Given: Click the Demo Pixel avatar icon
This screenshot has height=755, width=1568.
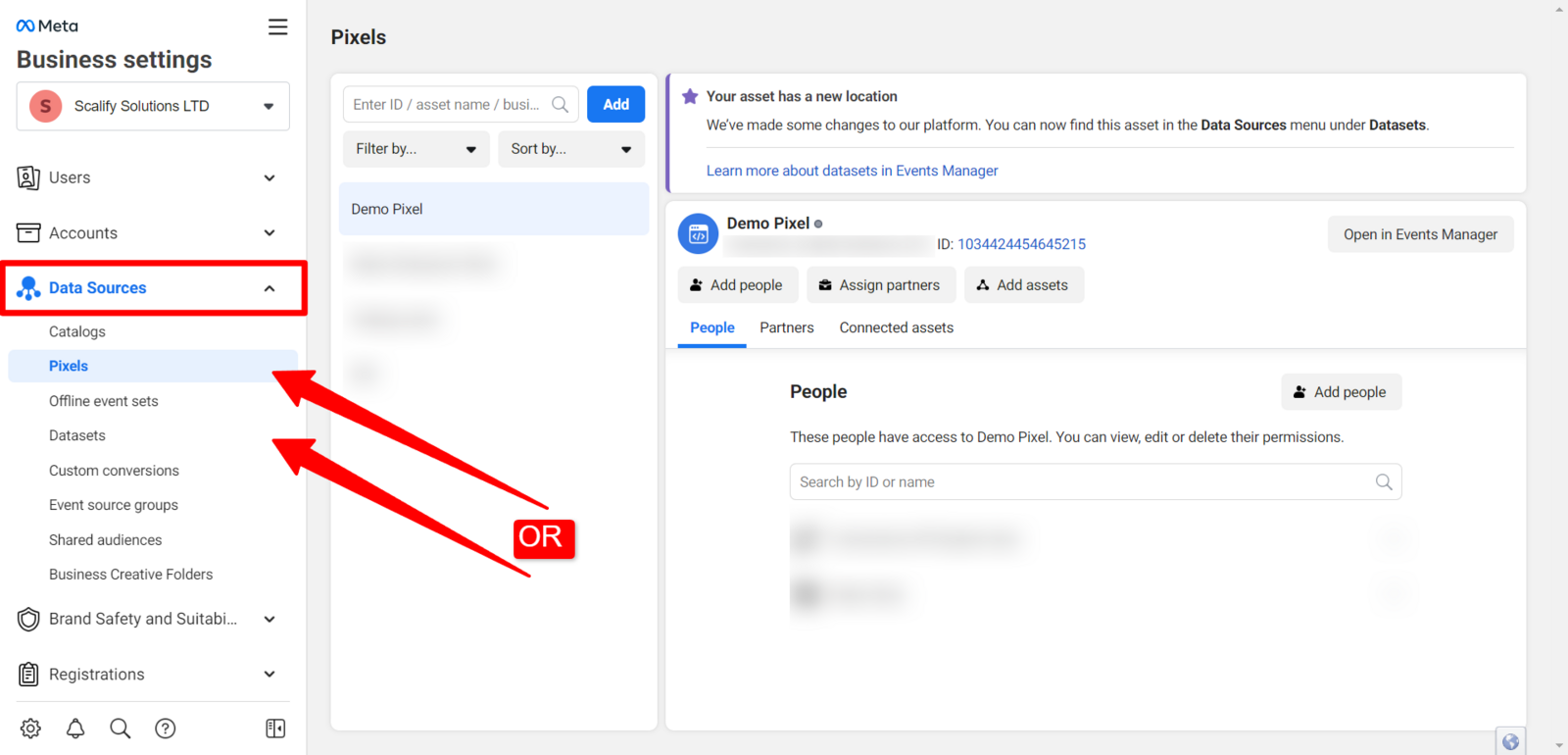Looking at the screenshot, I should (x=698, y=233).
